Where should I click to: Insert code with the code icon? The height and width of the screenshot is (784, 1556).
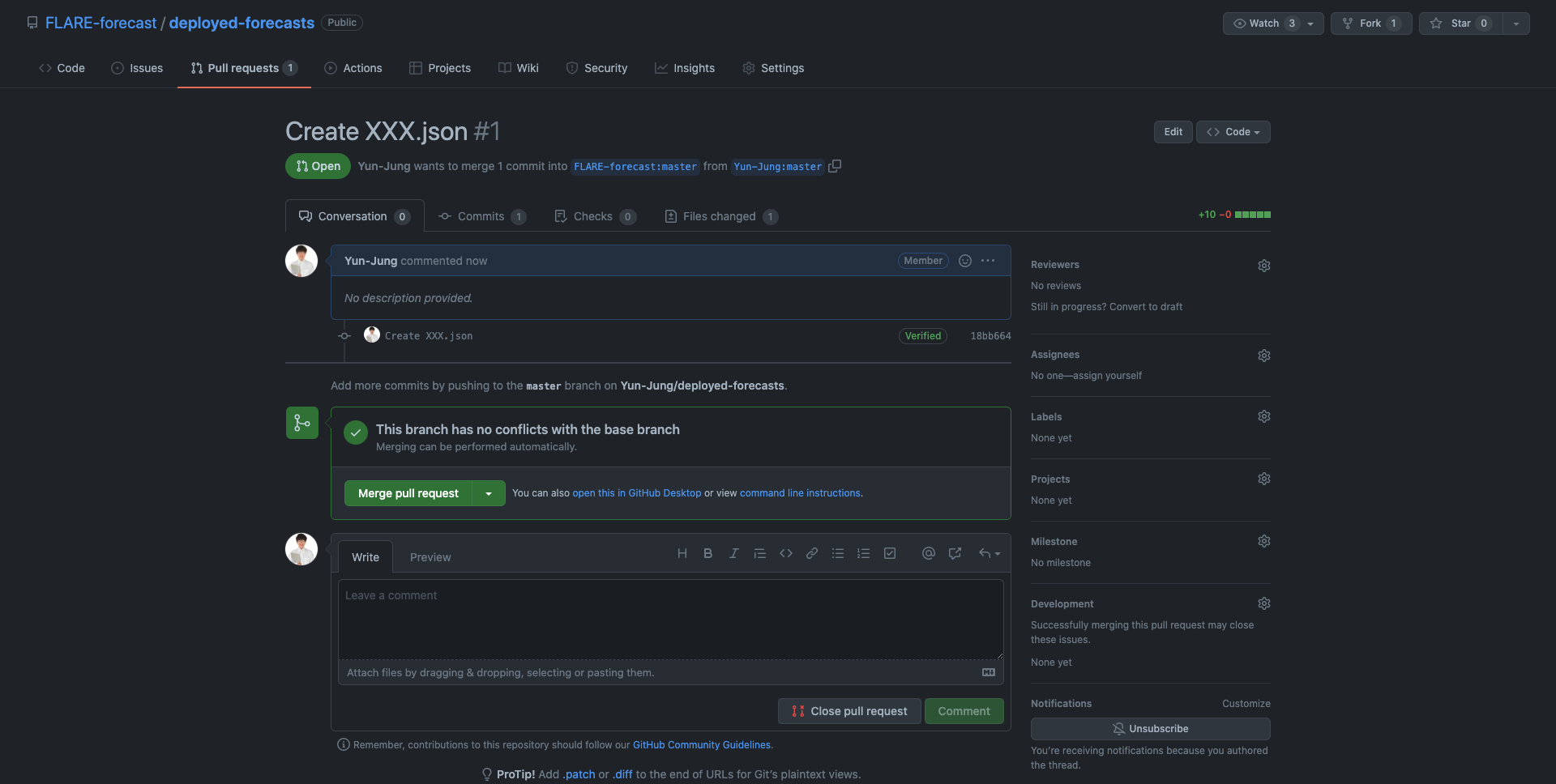(786, 553)
